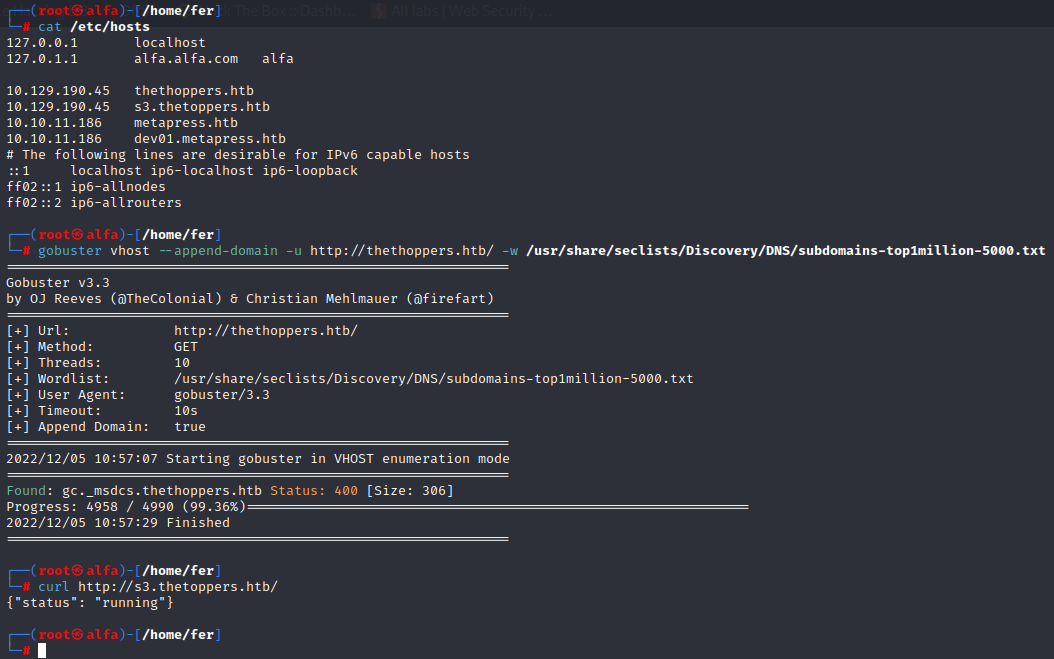Image resolution: width=1054 pixels, height=659 pixels.
Task: Click the Timeout value '10s'
Action: (186, 411)
